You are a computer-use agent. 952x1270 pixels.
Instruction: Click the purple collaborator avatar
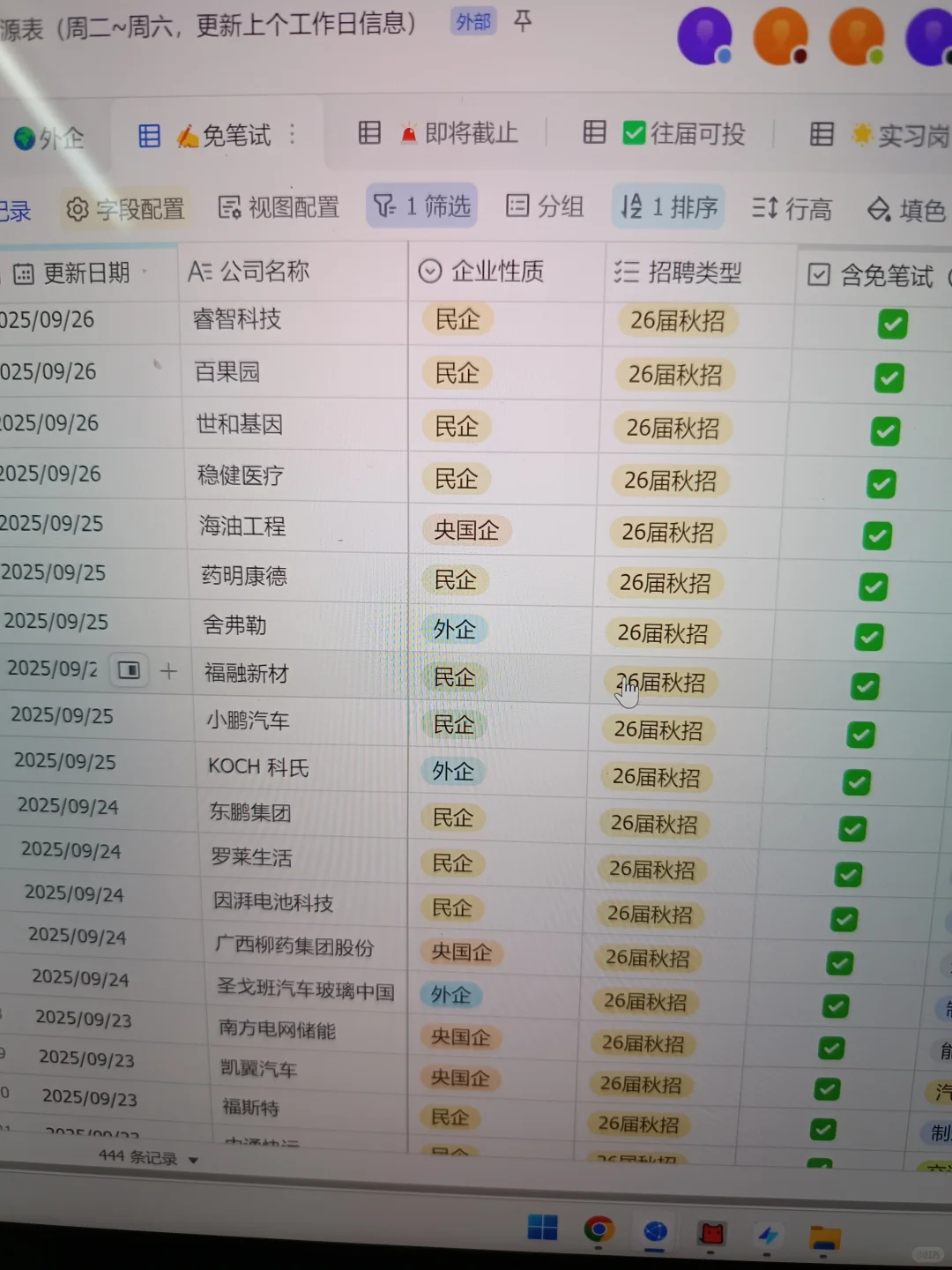click(704, 36)
